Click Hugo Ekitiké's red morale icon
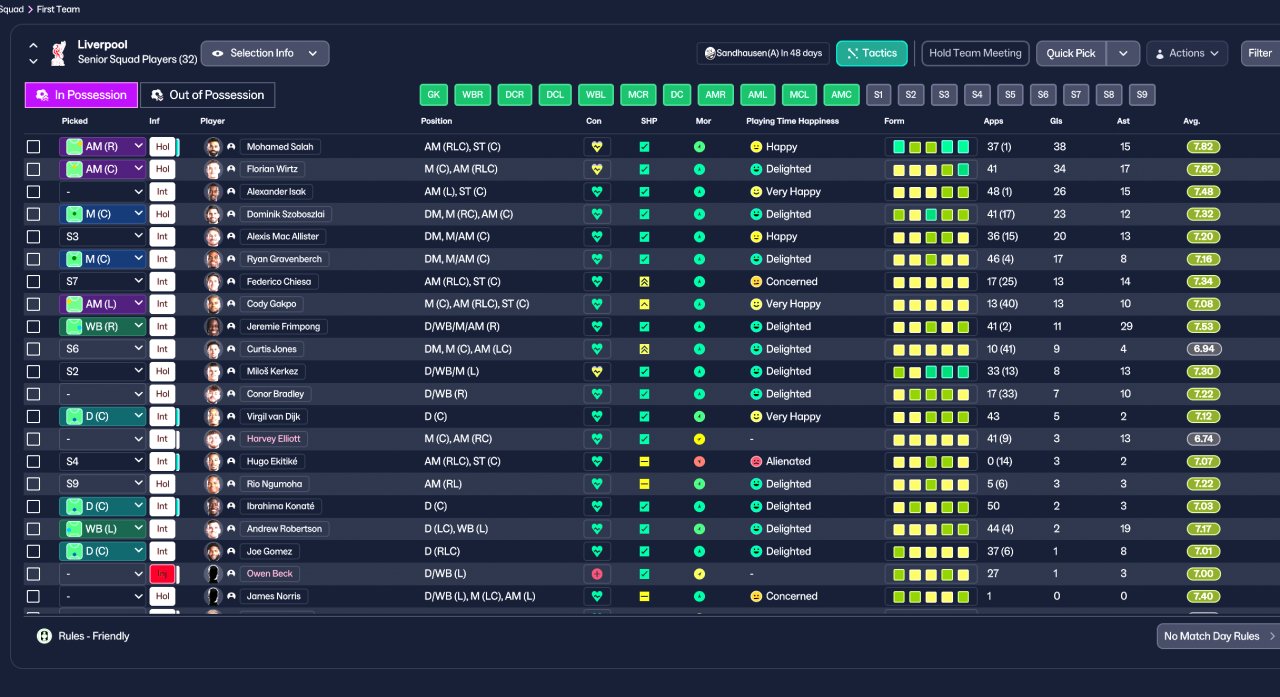Viewport: 1280px width, 697px height. 699,461
